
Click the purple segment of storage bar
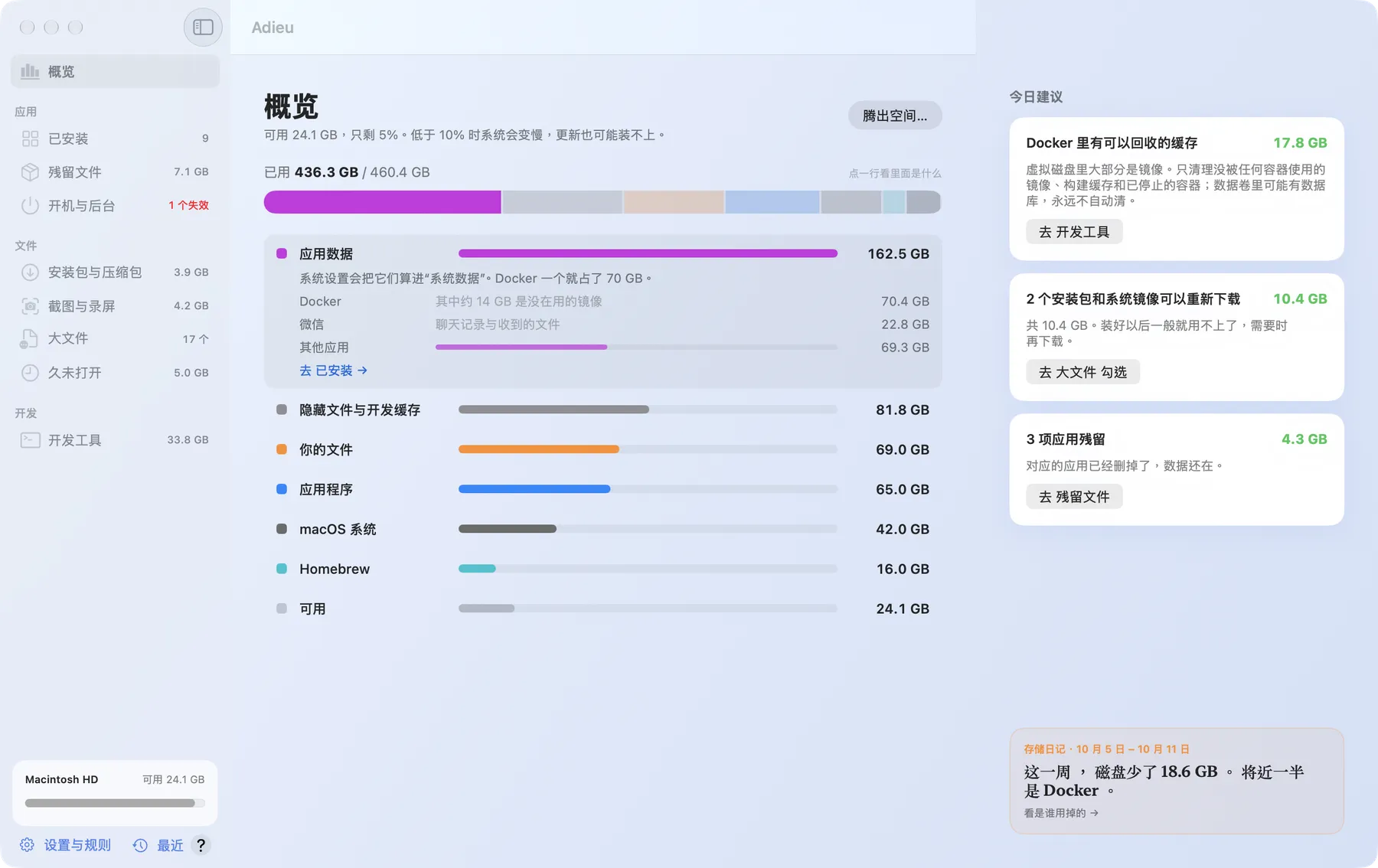click(x=382, y=202)
